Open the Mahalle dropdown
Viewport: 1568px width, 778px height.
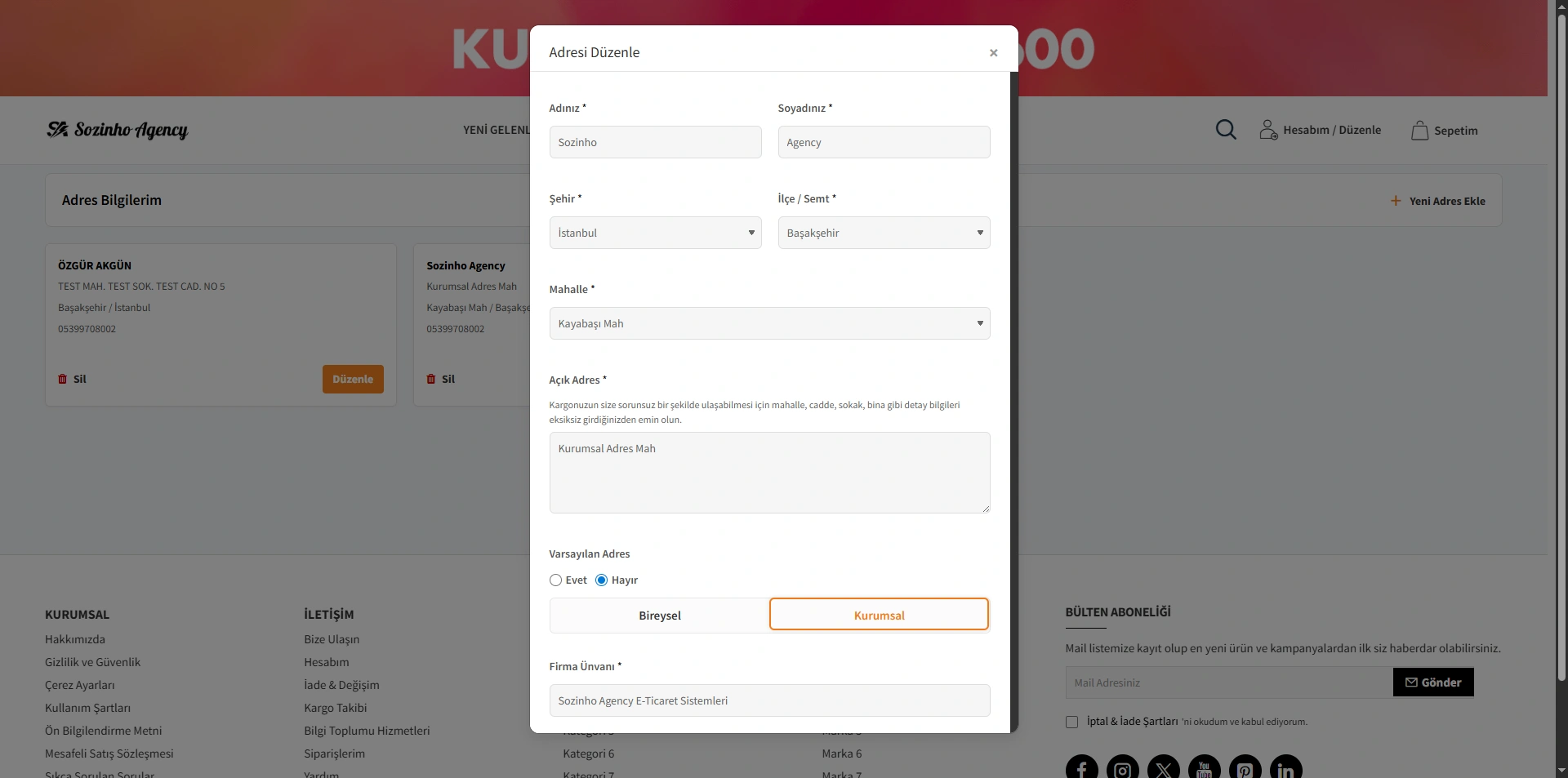pos(769,323)
